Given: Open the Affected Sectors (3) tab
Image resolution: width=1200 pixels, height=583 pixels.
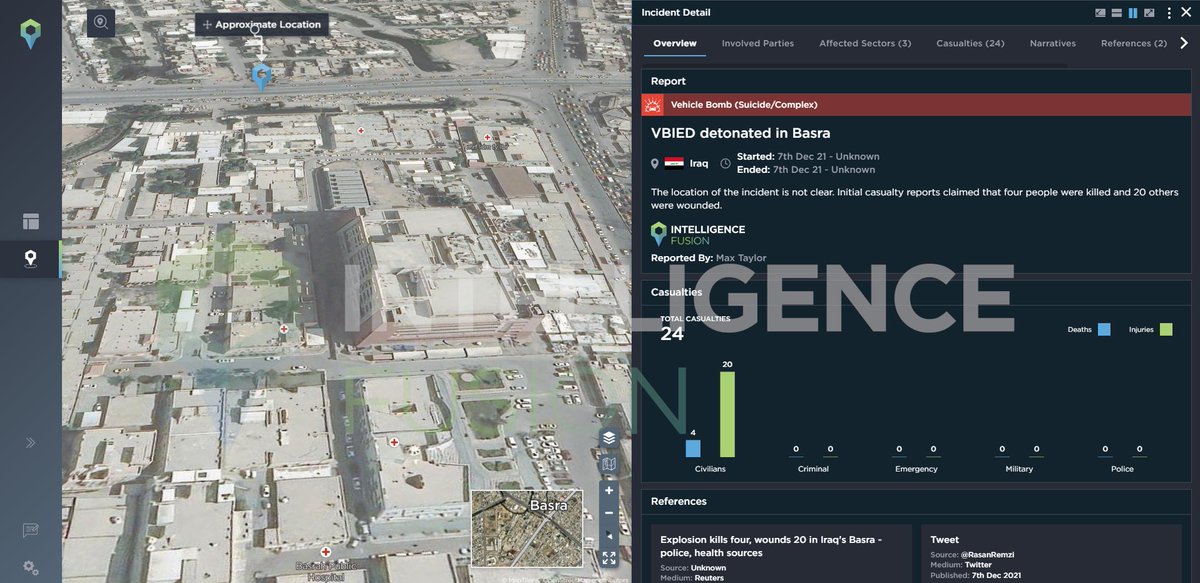Looking at the screenshot, I should 865,43.
